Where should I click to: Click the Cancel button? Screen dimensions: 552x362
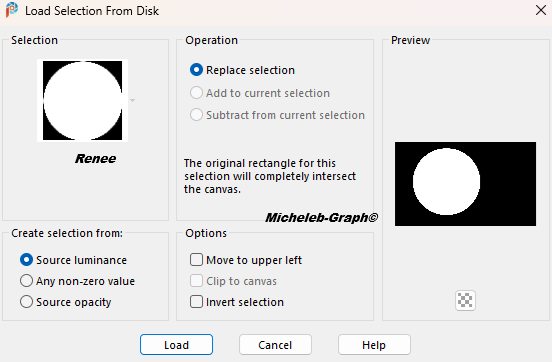(275, 345)
